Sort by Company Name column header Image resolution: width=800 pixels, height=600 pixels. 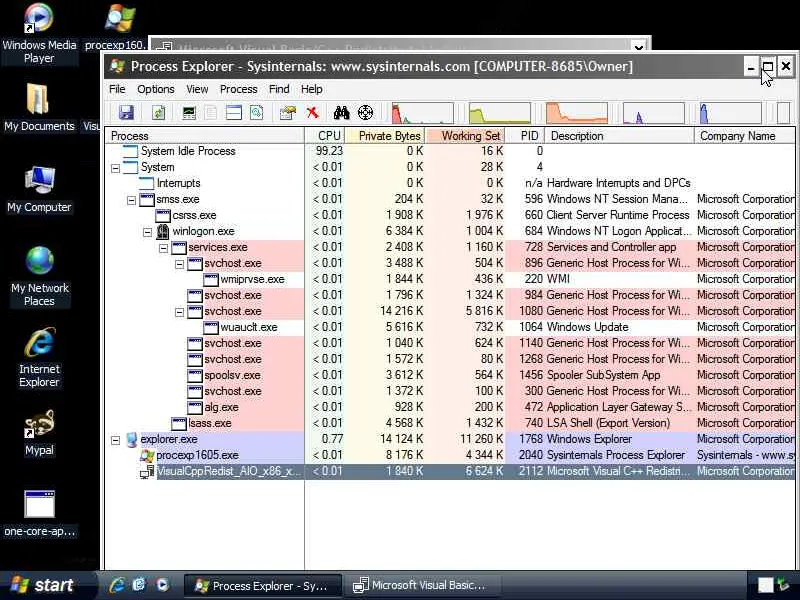[745, 136]
